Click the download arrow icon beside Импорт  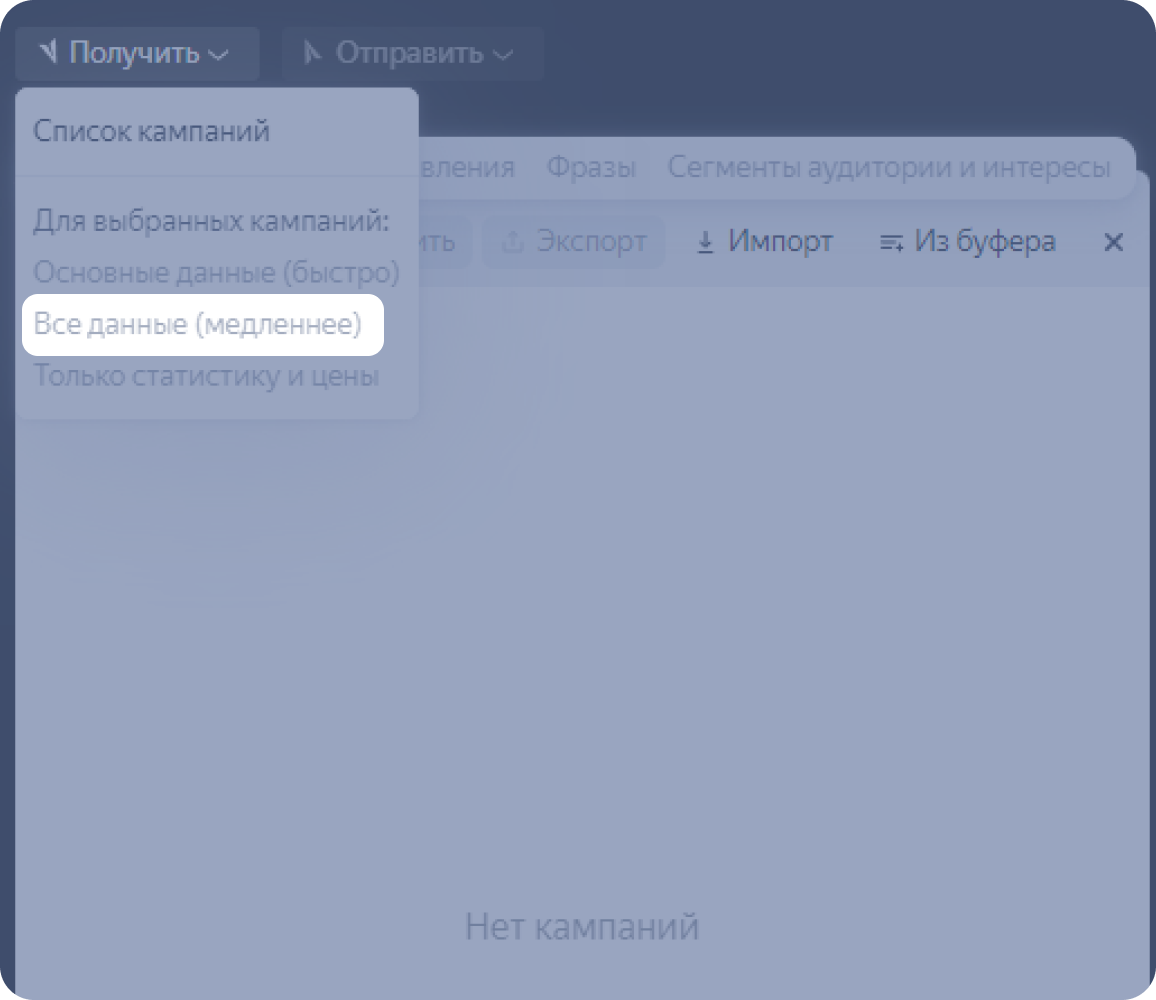(x=705, y=242)
